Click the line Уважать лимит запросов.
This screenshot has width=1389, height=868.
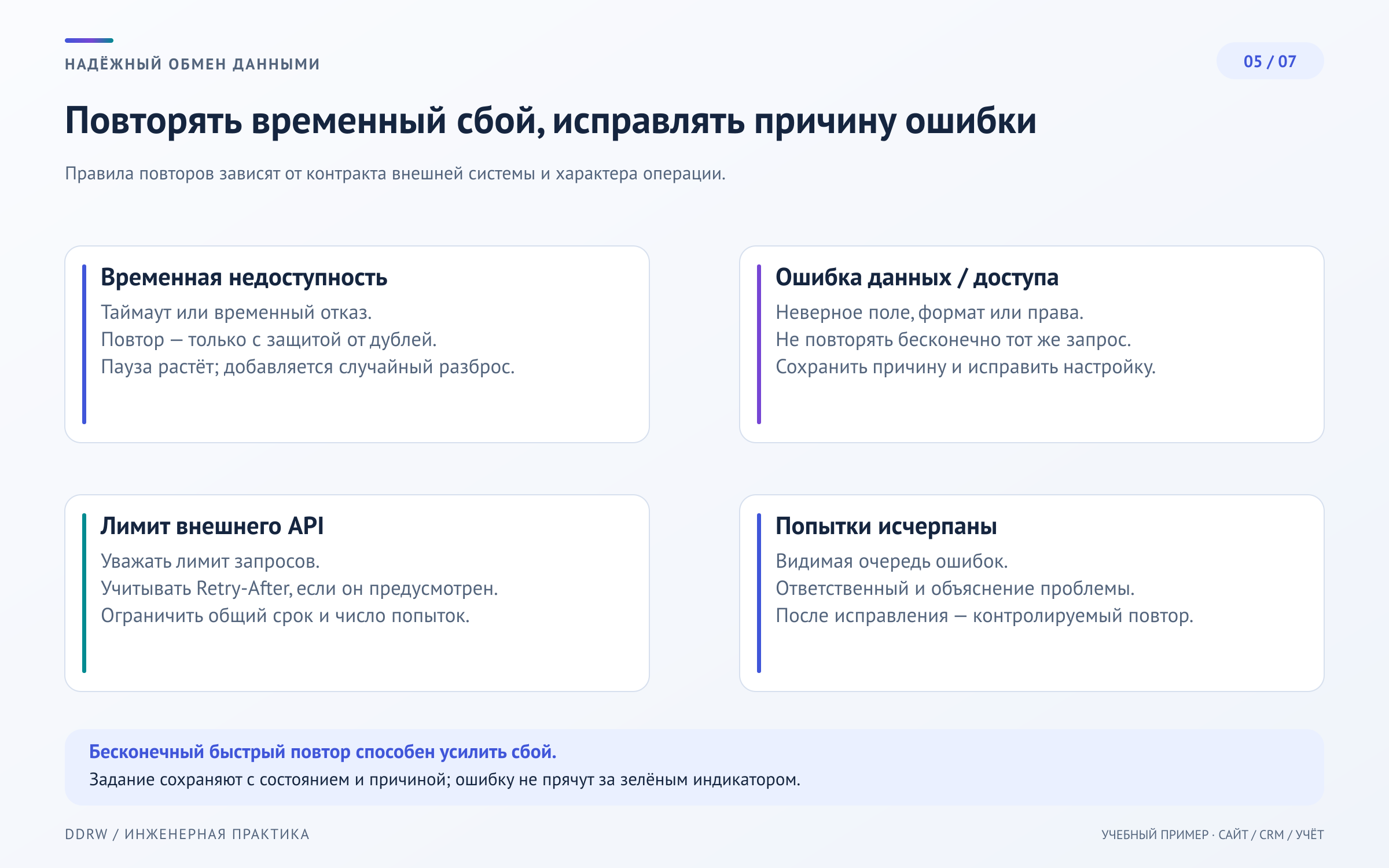click(210, 561)
